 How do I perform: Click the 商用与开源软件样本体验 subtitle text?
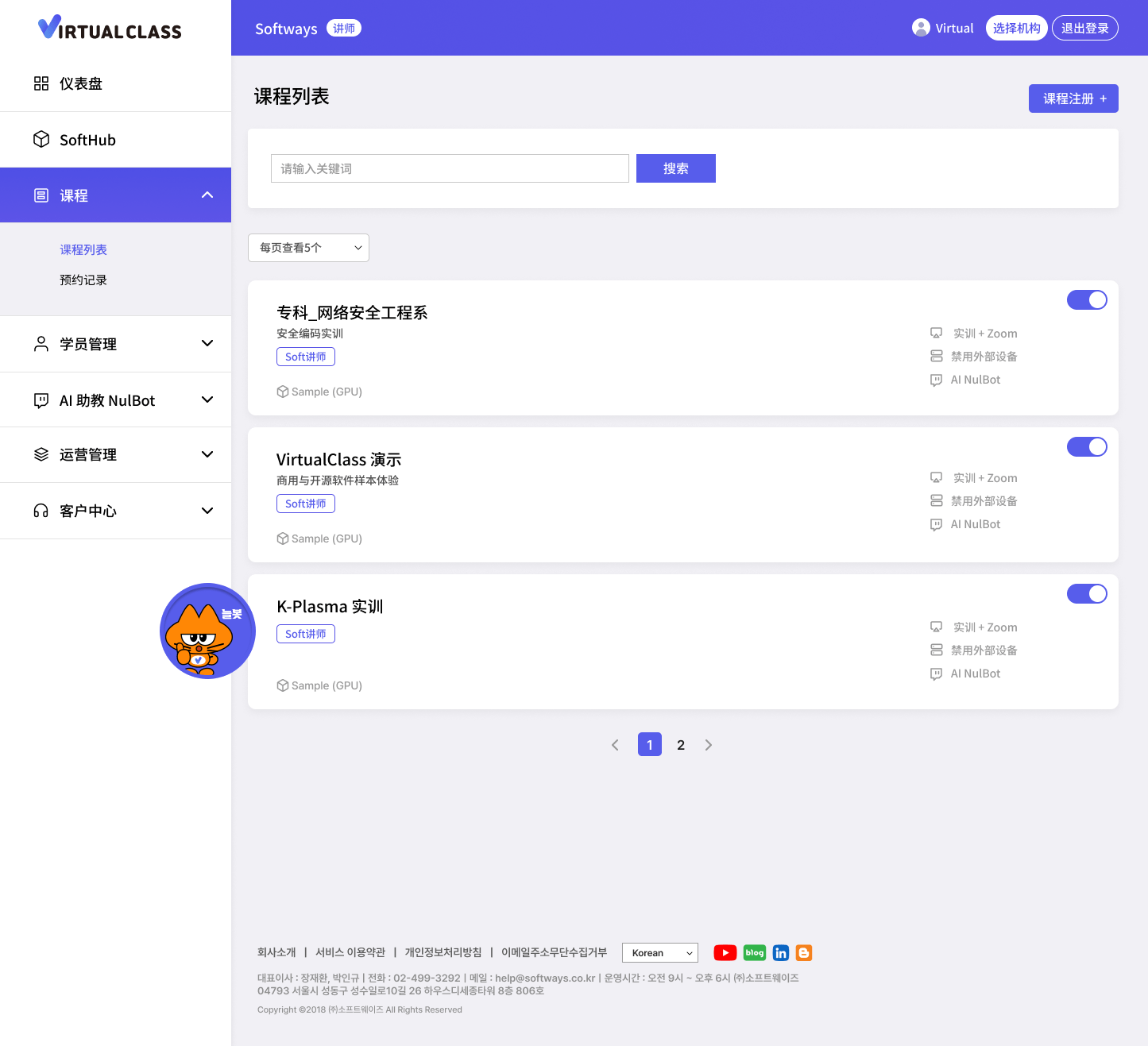click(x=338, y=481)
